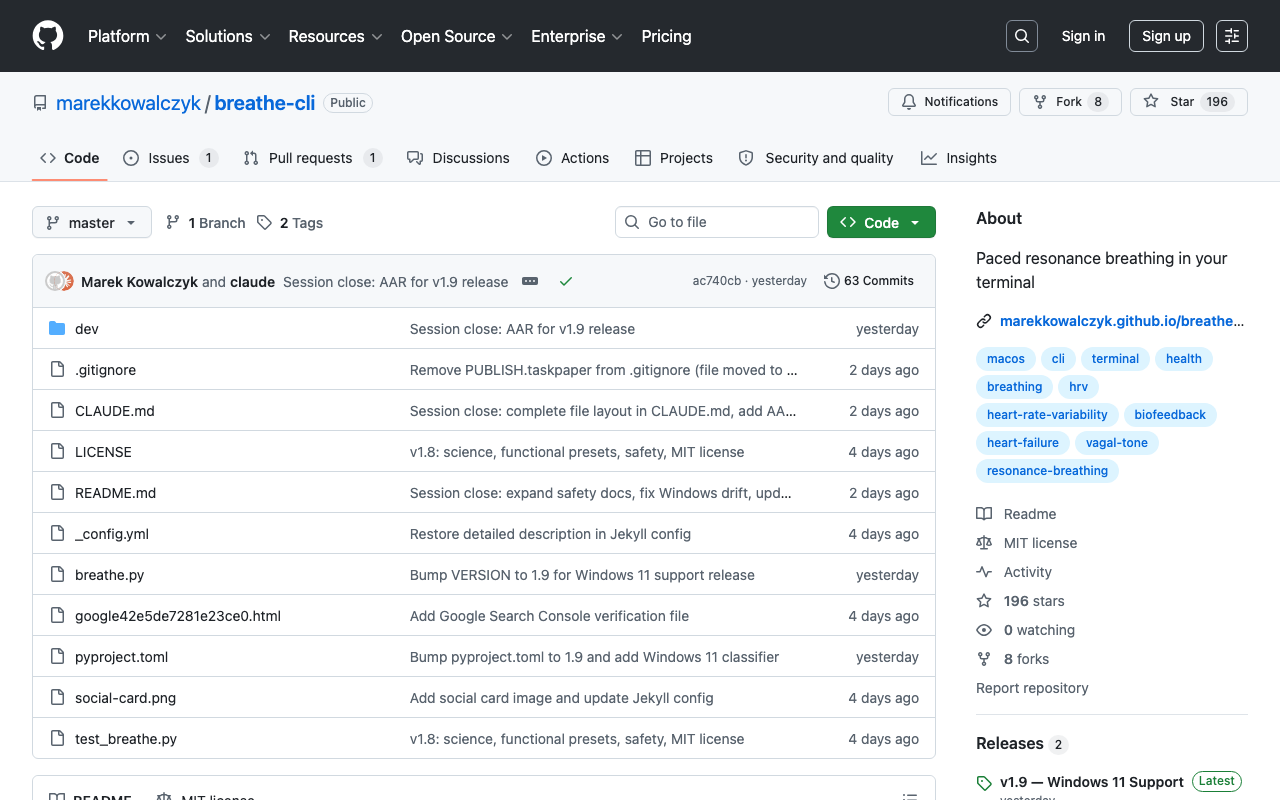Open the green Code dropdown button
1280x800 pixels.
(881, 222)
